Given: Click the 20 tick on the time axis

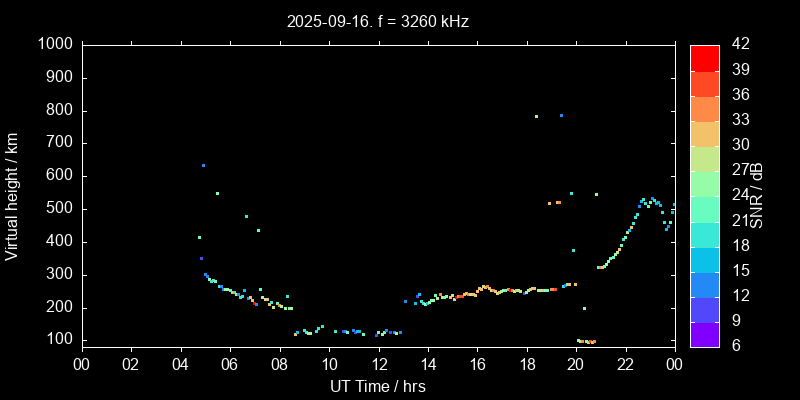Looking at the screenshot, I should coord(576,364).
